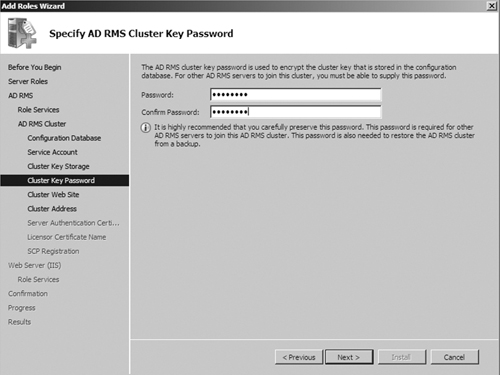Click the Add Roles Wizard title text

(33, 6)
